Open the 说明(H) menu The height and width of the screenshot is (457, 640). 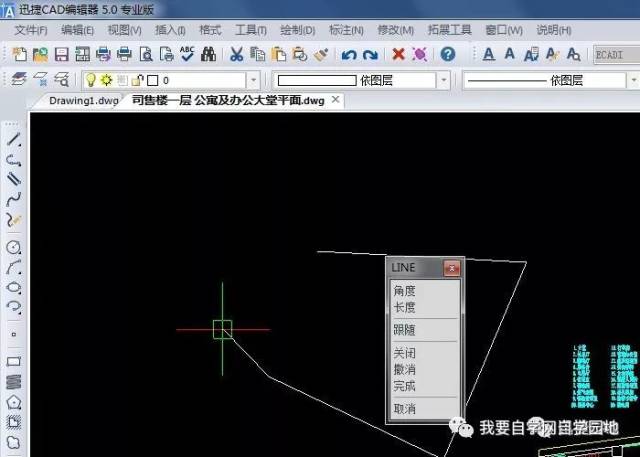(554, 30)
